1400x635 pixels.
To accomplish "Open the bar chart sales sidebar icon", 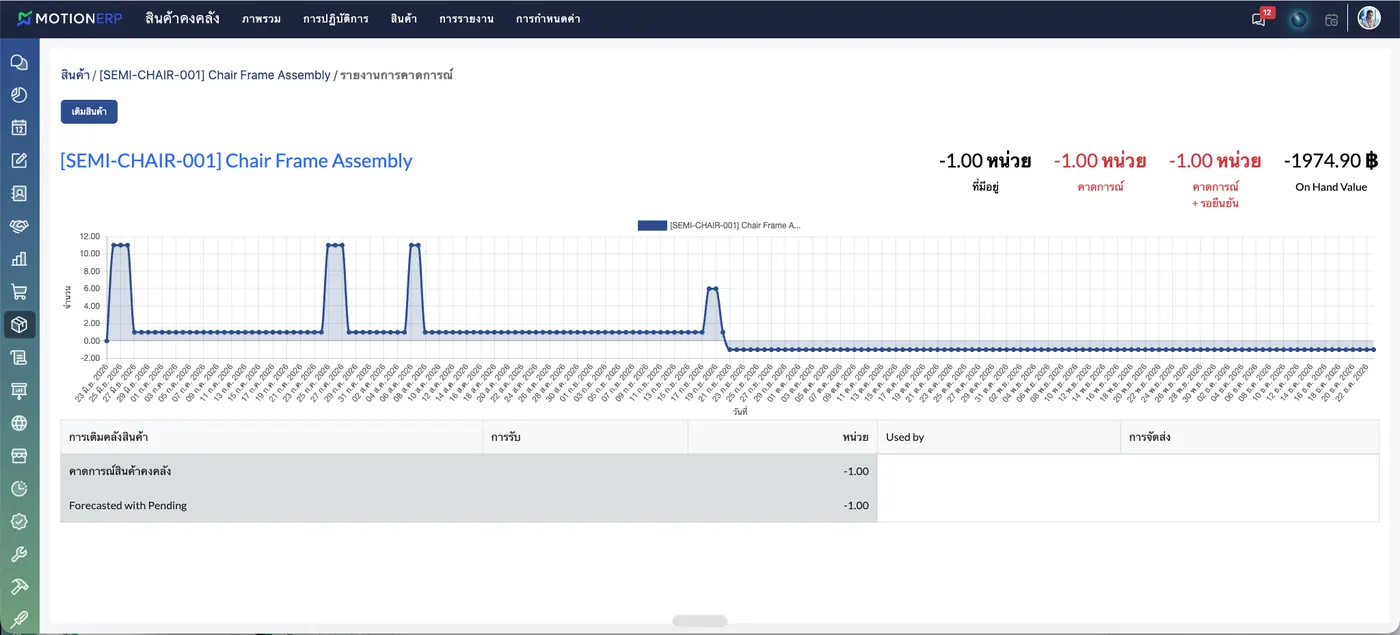I will tap(19, 259).
